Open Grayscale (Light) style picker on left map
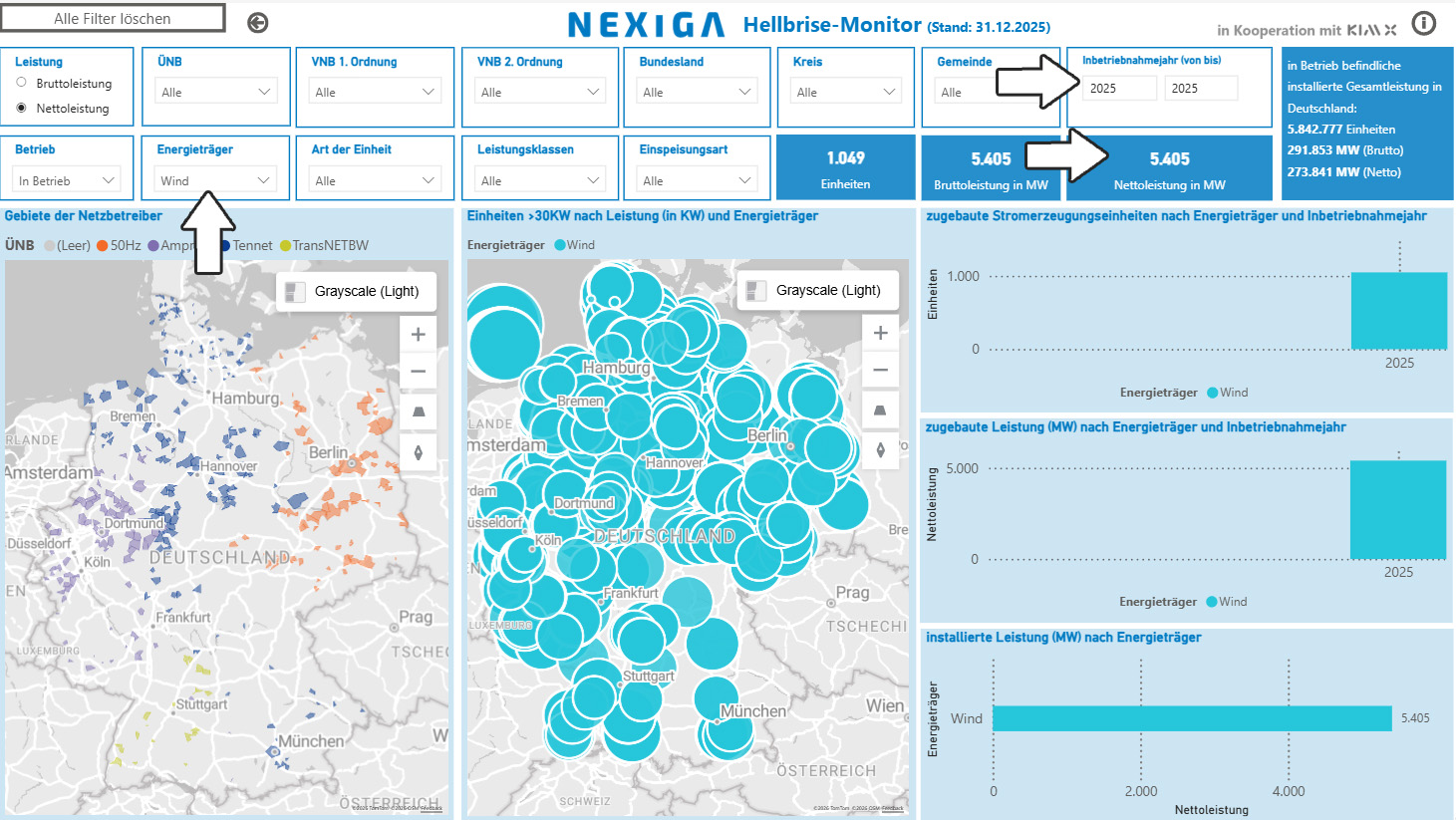The image size is (1456, 820). tap(357, 291)
